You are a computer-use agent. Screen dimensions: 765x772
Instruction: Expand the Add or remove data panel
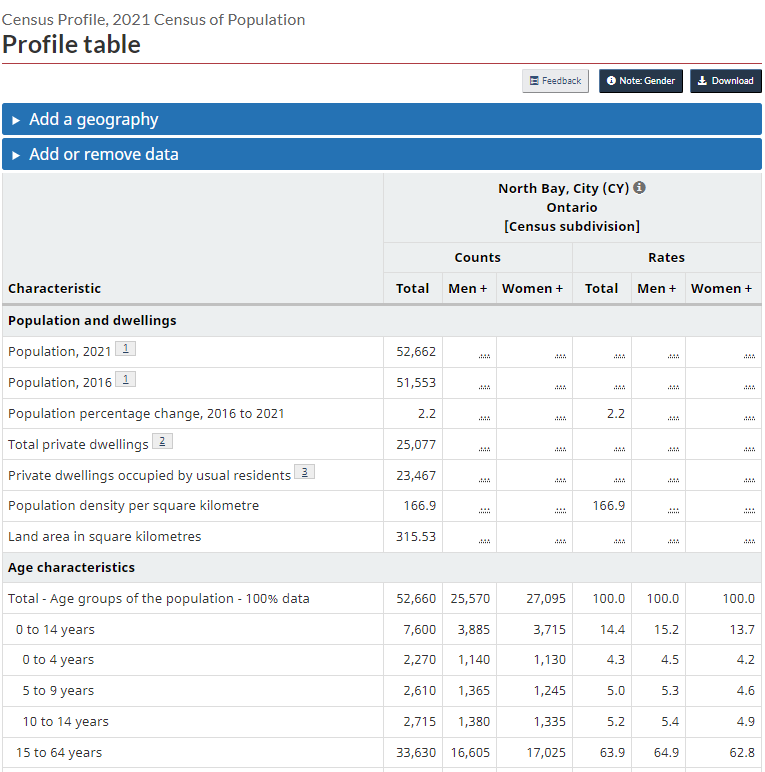click(x=104, y=154)
